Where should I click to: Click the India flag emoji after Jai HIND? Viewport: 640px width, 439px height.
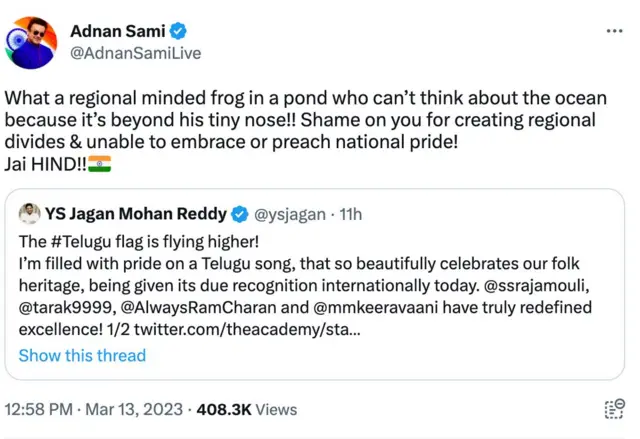99,165
